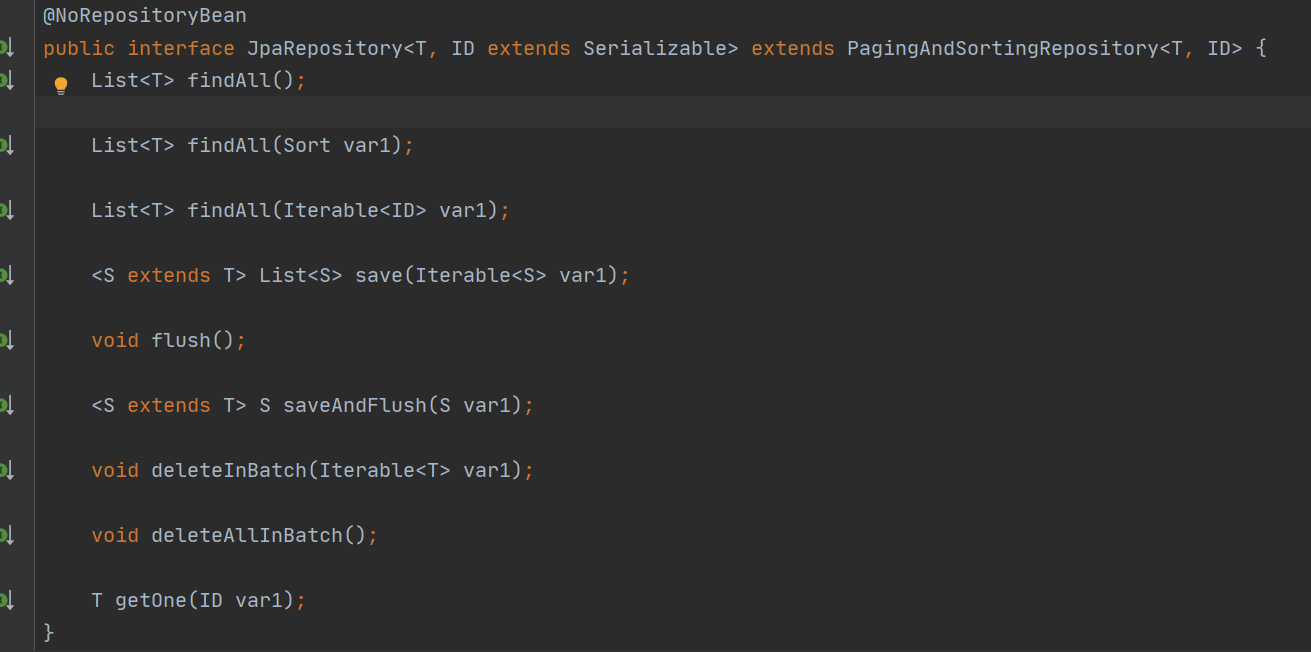Click the gutter icon on deleteInBatch line

6,470
